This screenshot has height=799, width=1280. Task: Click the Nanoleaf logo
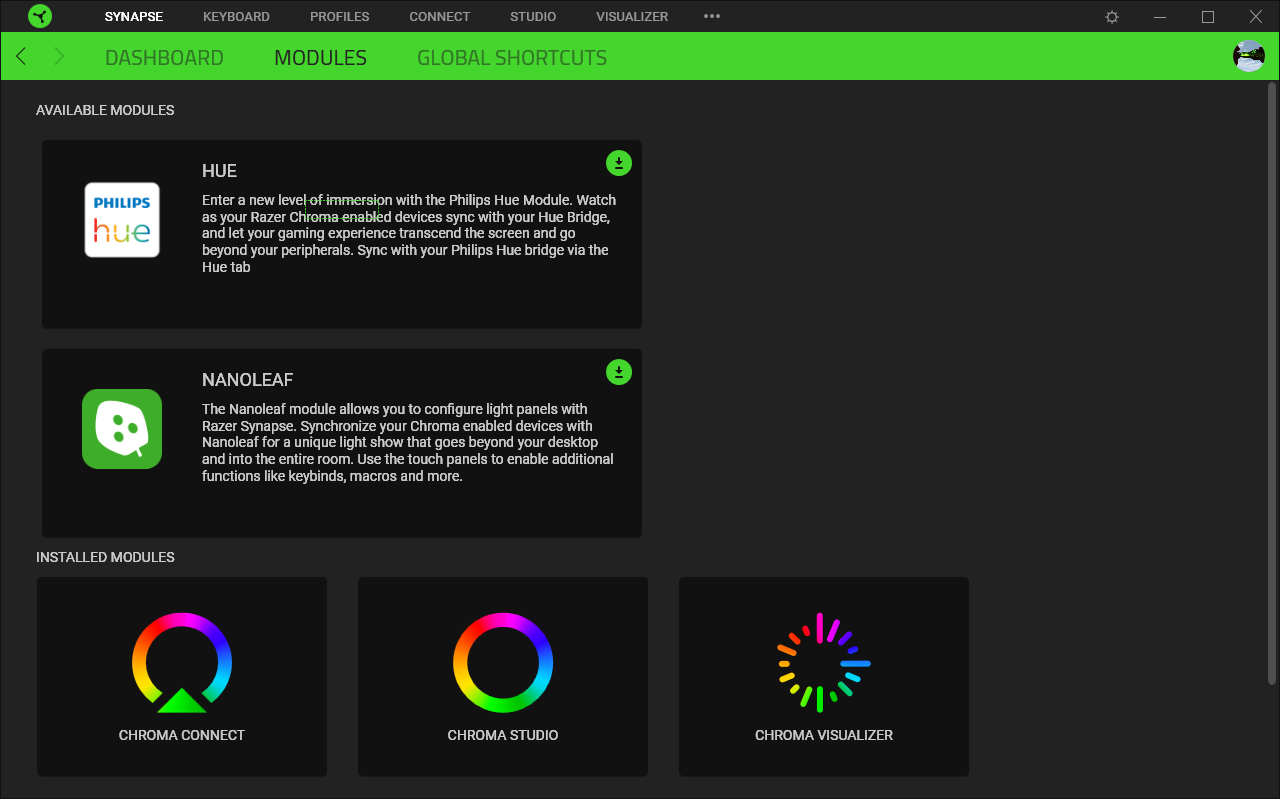pos(122,429)
